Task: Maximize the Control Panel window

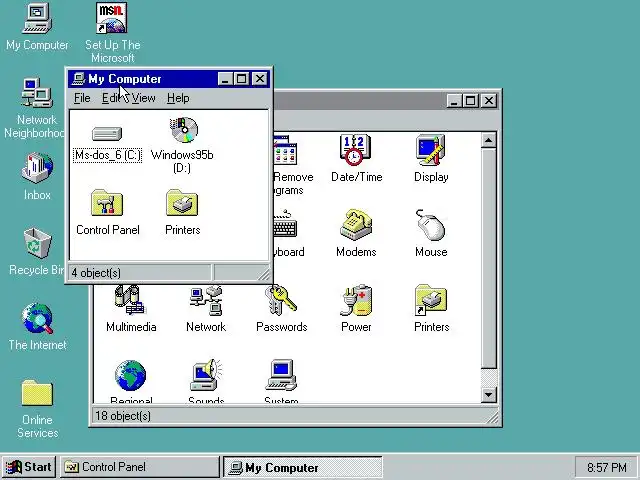Action: [470, 100]
